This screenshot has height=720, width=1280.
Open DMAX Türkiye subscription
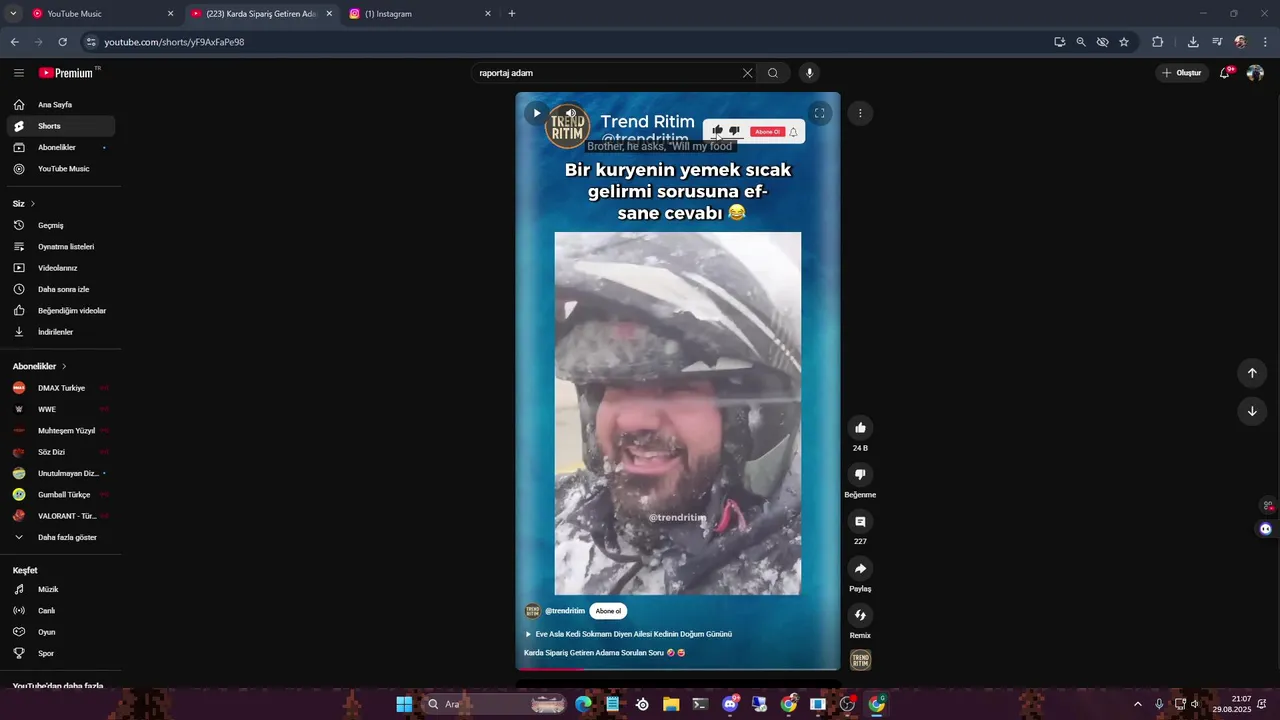click(61, 388)
